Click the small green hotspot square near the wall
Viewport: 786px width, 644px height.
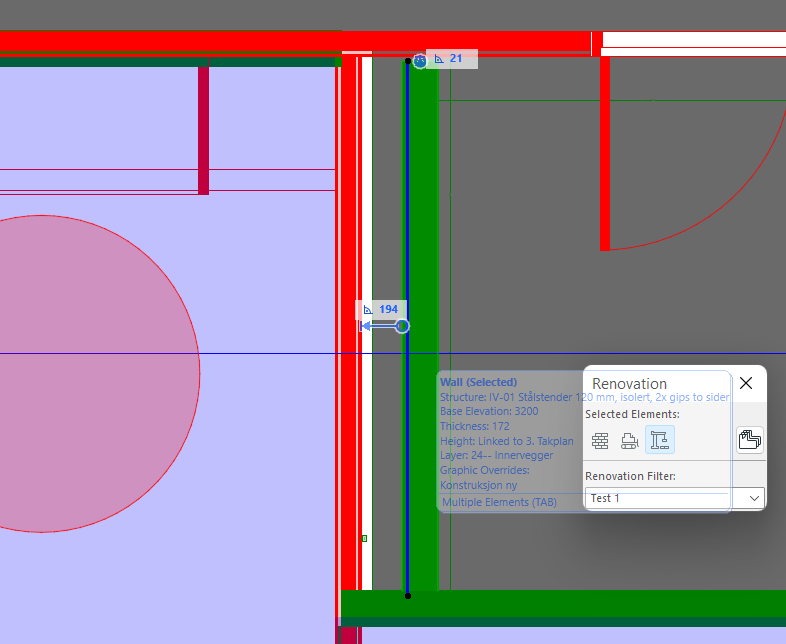364,538
